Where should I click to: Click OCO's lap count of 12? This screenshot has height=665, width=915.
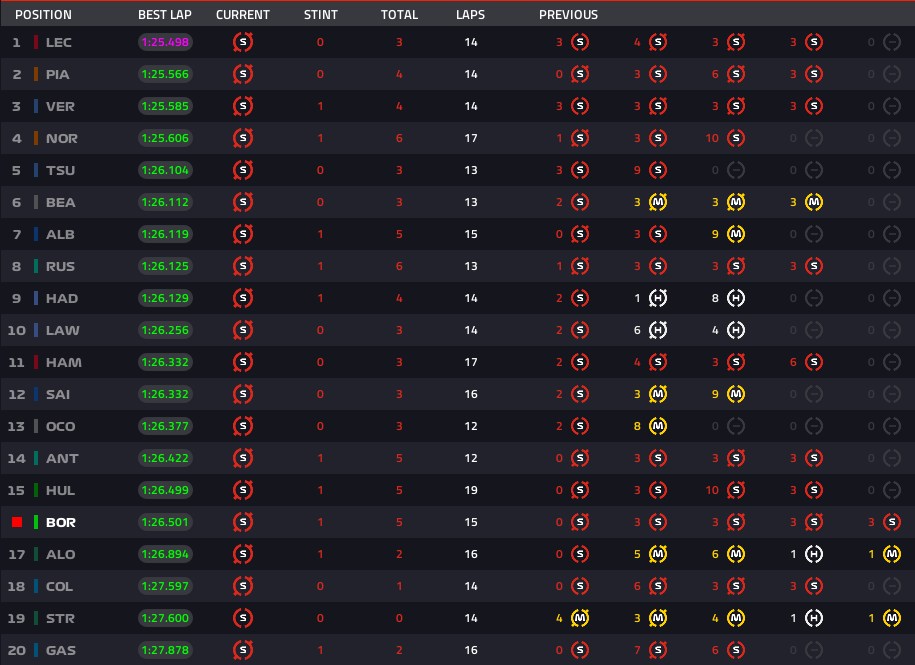click(x=471, y=426)
